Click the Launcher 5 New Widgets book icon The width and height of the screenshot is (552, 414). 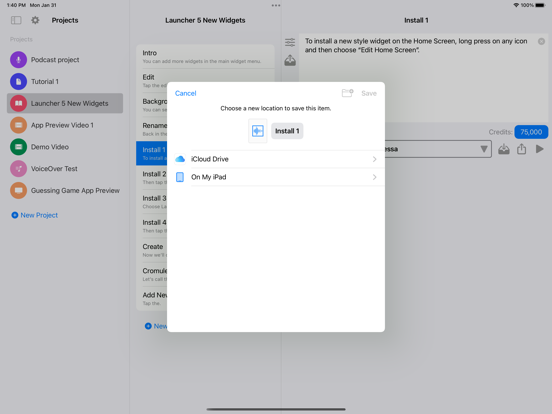tap(18, 104)
